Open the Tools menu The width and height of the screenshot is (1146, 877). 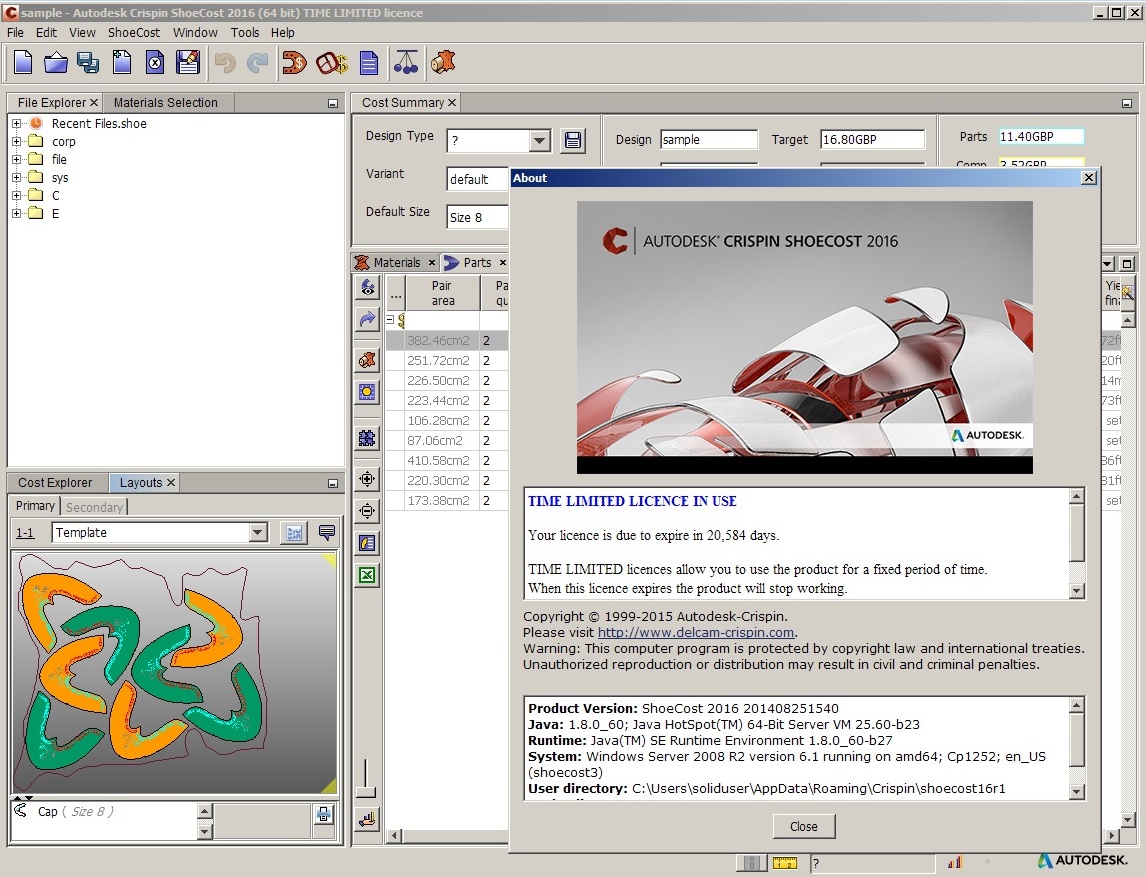pyautogui.click(x=245, y=32)
